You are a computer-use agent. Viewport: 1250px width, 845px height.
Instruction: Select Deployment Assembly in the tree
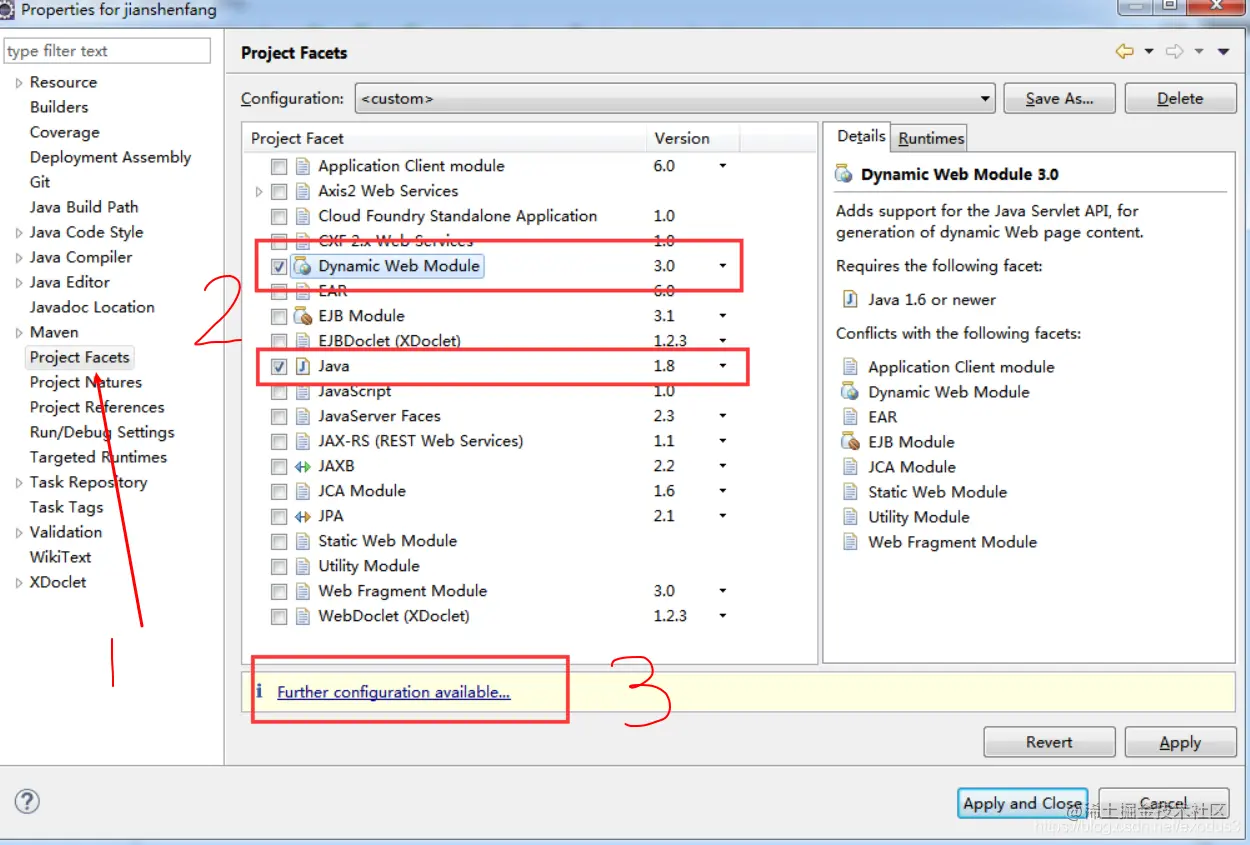point(110,157)
